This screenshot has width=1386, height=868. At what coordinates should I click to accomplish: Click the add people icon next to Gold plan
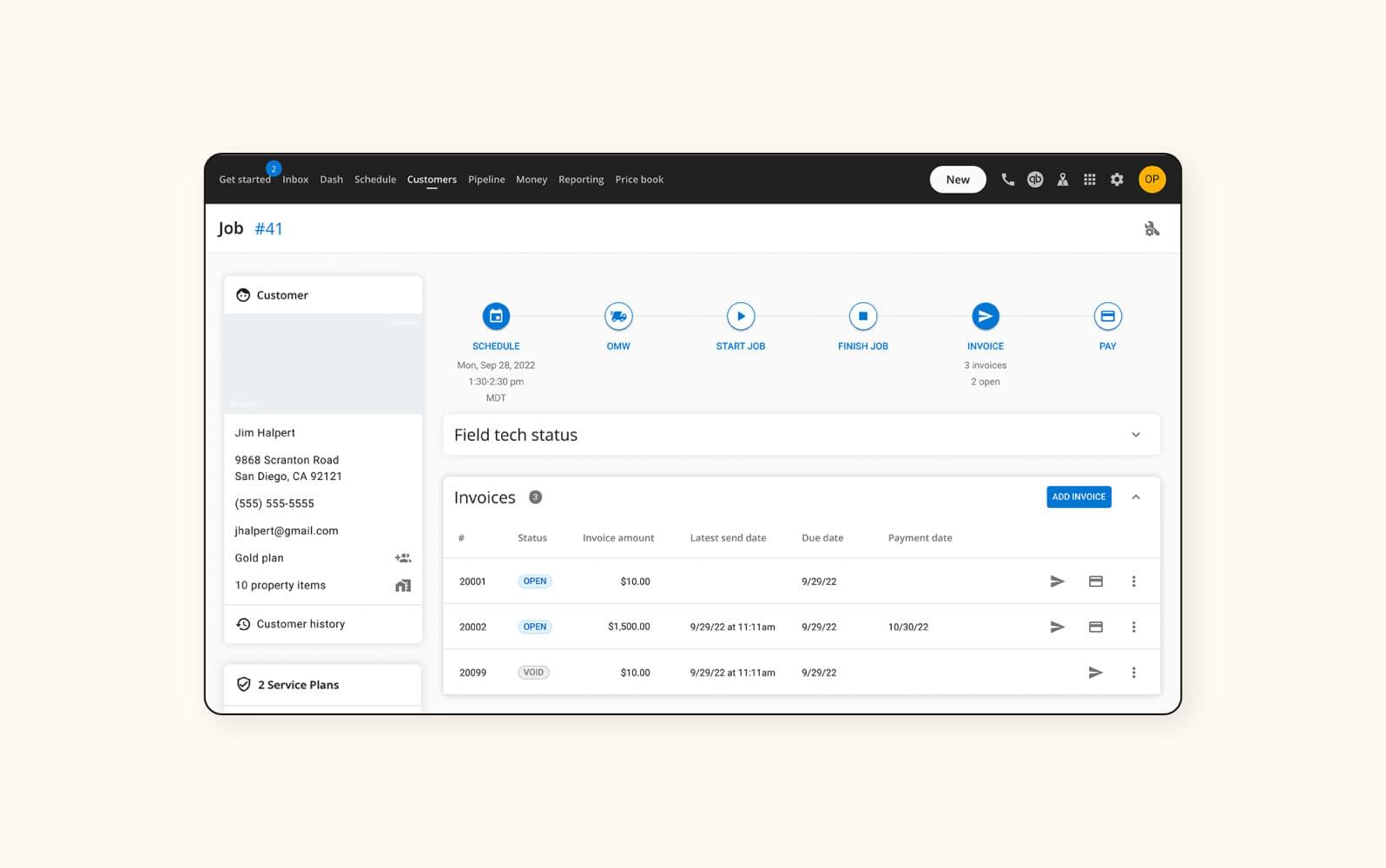coord(403,558)
